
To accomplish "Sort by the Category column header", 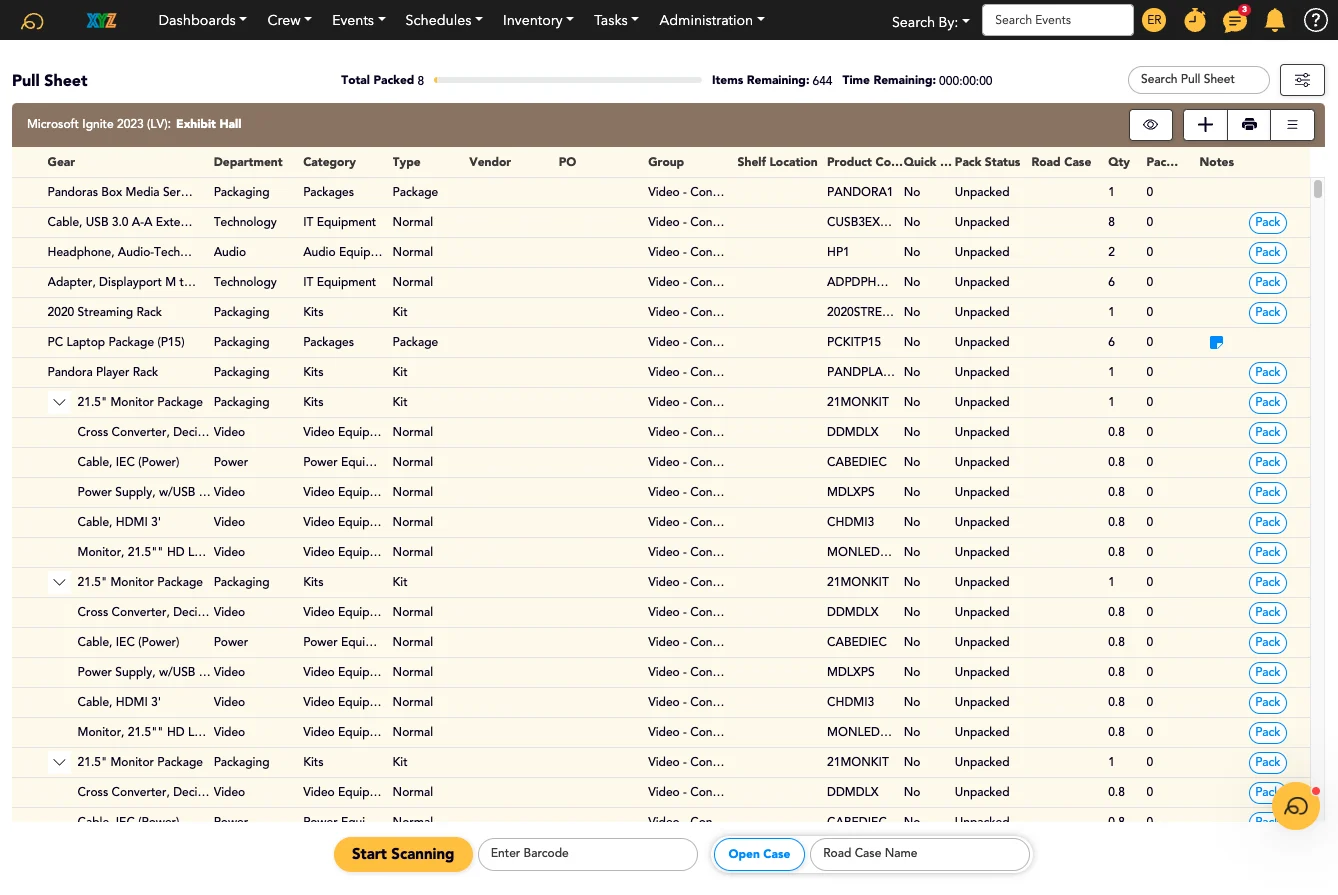I will click(329, 162).
